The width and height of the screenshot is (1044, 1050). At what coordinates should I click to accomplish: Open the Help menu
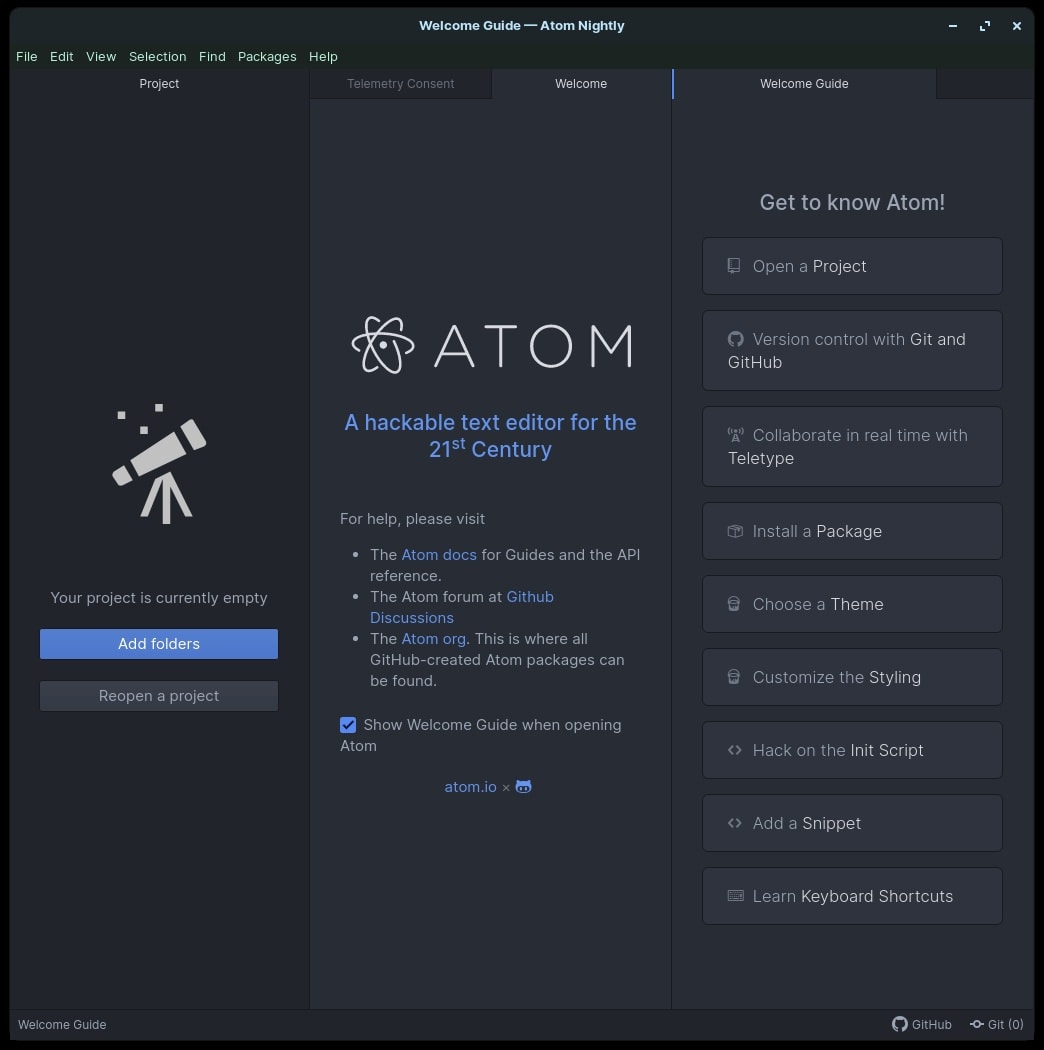[323, 56]
